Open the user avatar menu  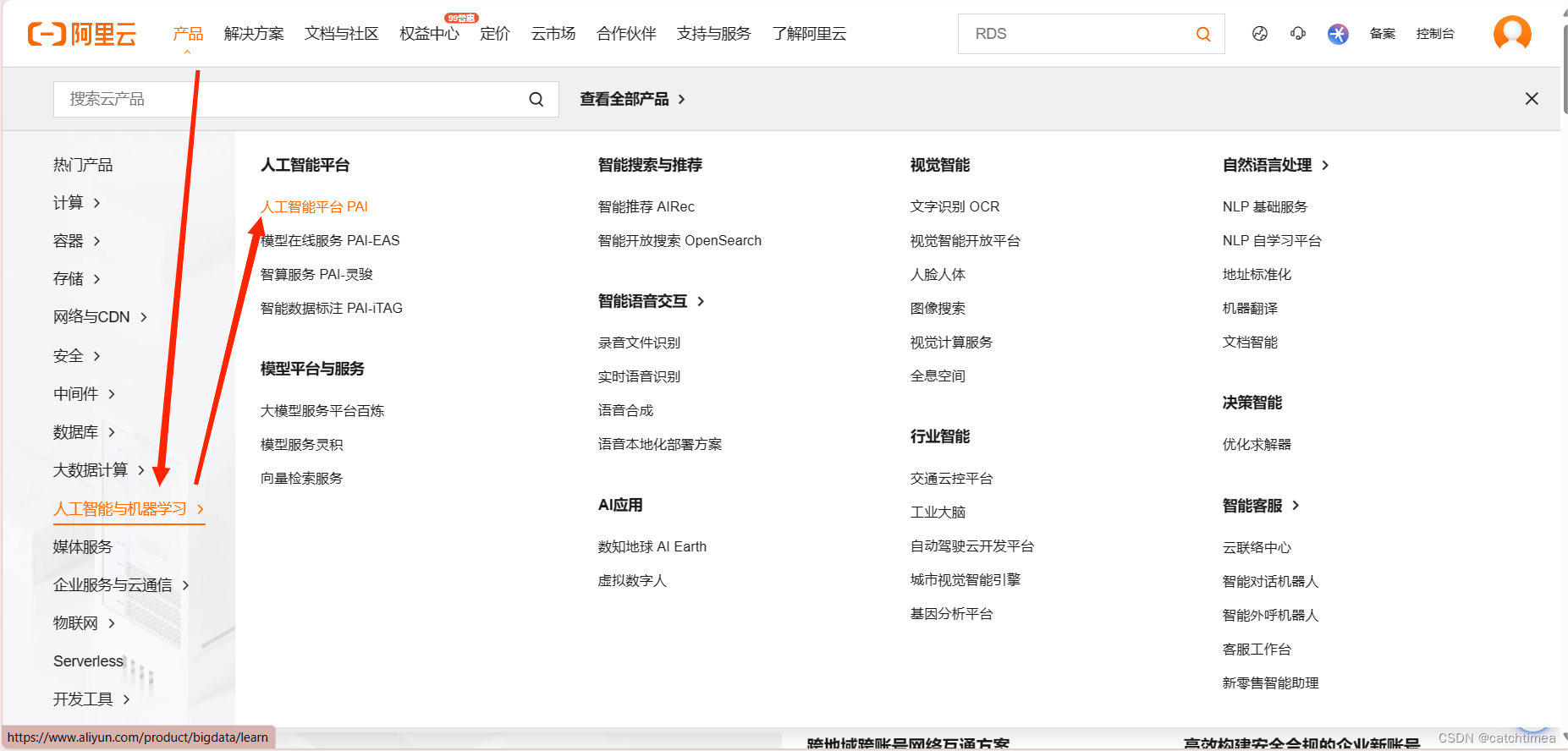click(1511, 34)
